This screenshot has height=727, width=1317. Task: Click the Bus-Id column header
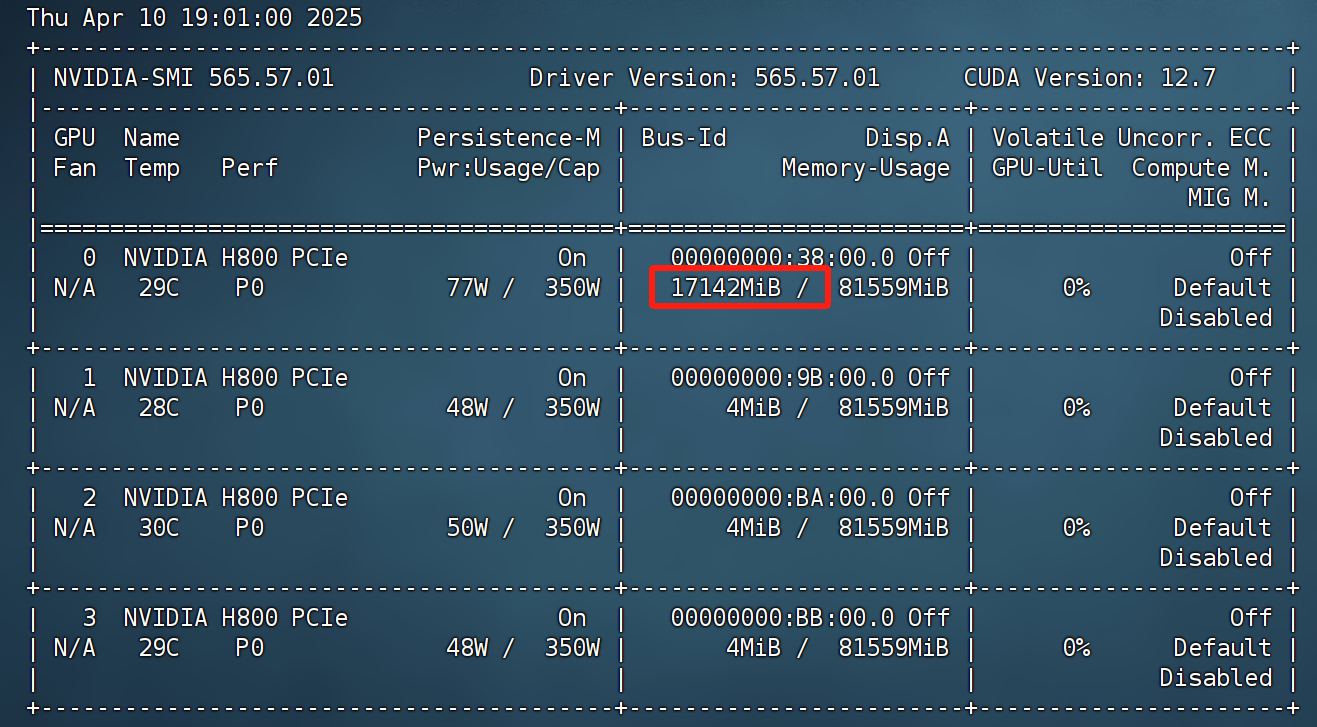point(684,138)
